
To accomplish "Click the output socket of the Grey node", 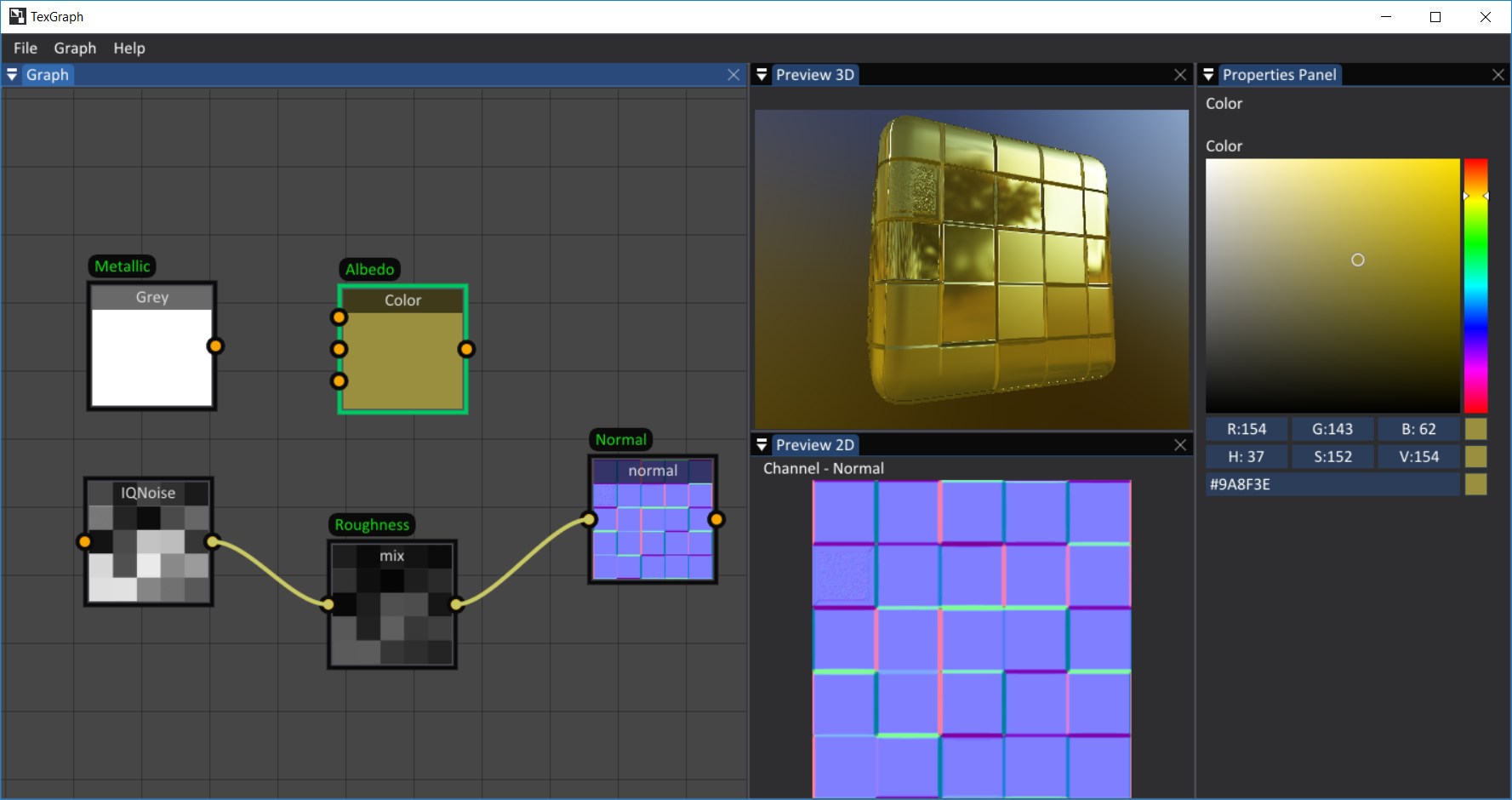I will click(216, 346).
